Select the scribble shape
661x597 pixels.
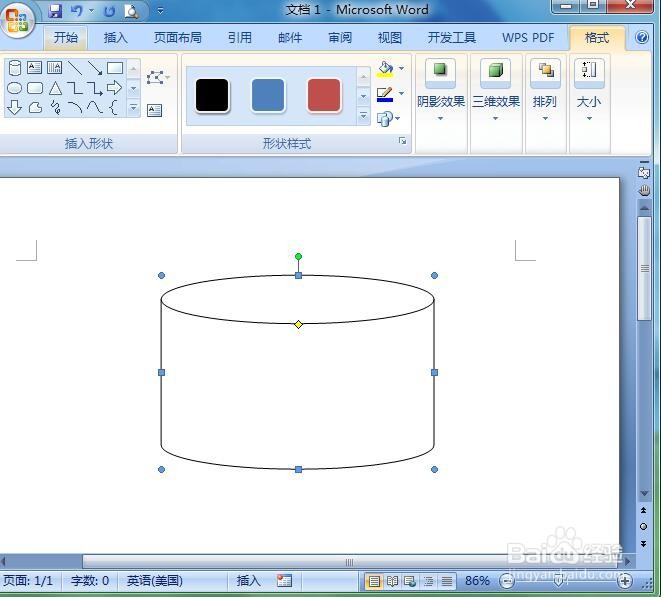55,108
